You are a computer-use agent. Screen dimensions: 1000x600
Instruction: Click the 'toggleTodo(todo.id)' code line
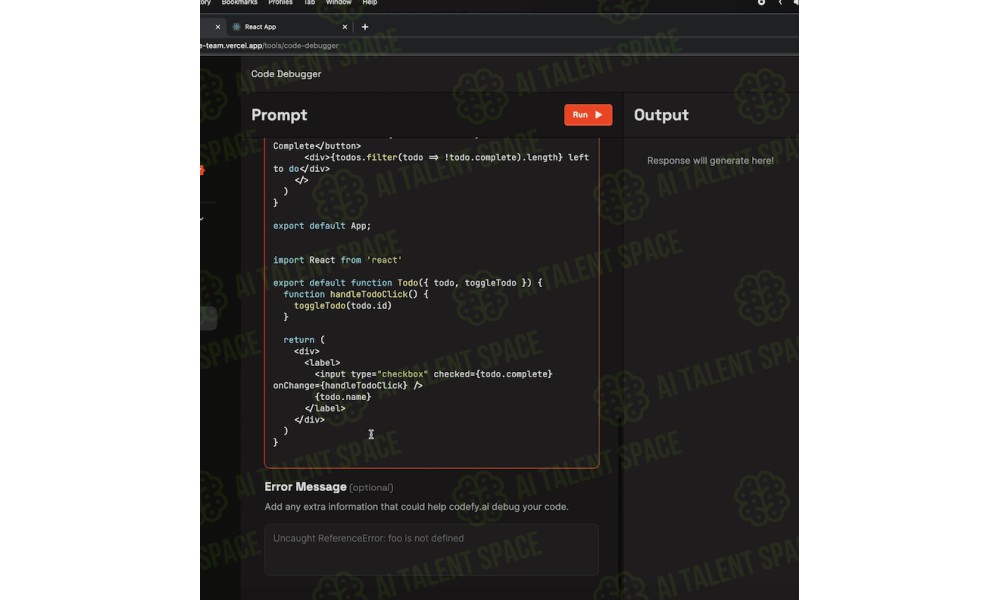click(342, 306)
